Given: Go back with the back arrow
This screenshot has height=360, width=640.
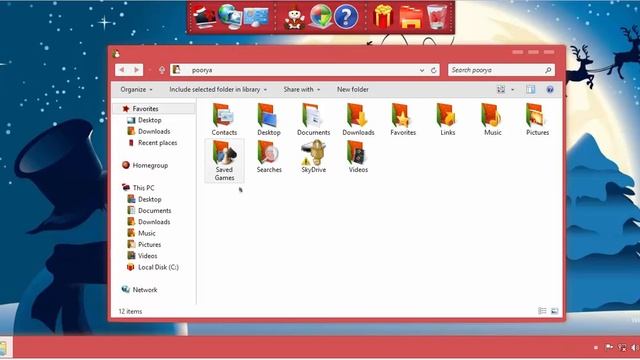Looking at the screenshot, I should tap(122, 70).
